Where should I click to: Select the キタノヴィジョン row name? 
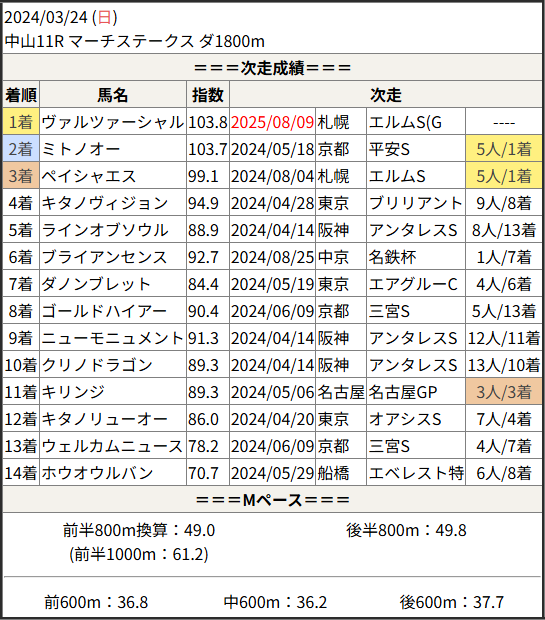click(x=105, y=203)
